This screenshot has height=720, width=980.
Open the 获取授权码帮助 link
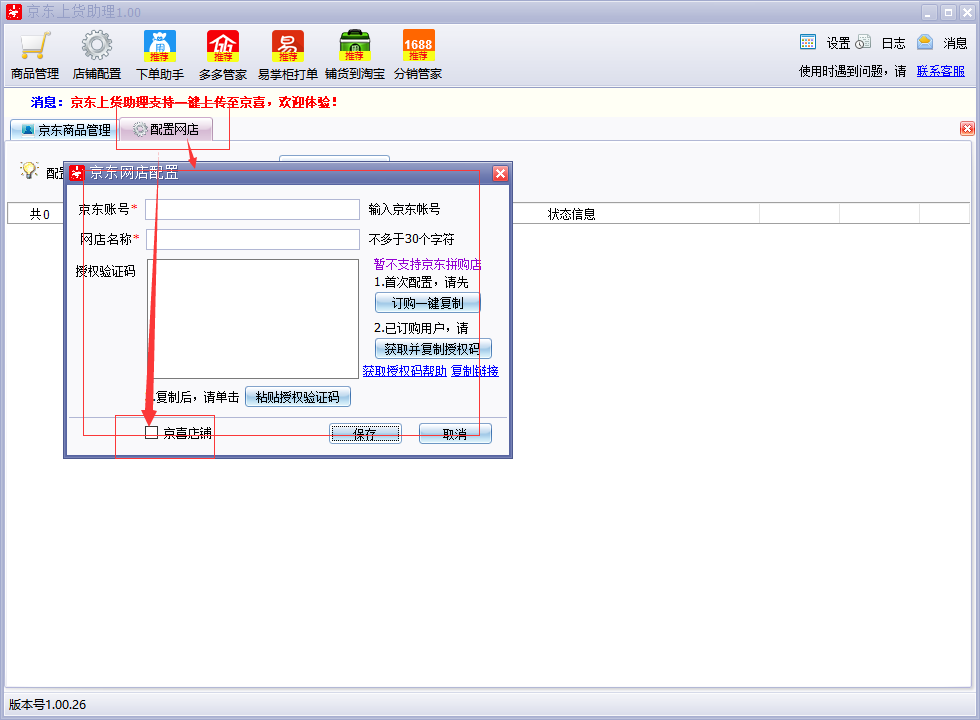pos(404,371)
